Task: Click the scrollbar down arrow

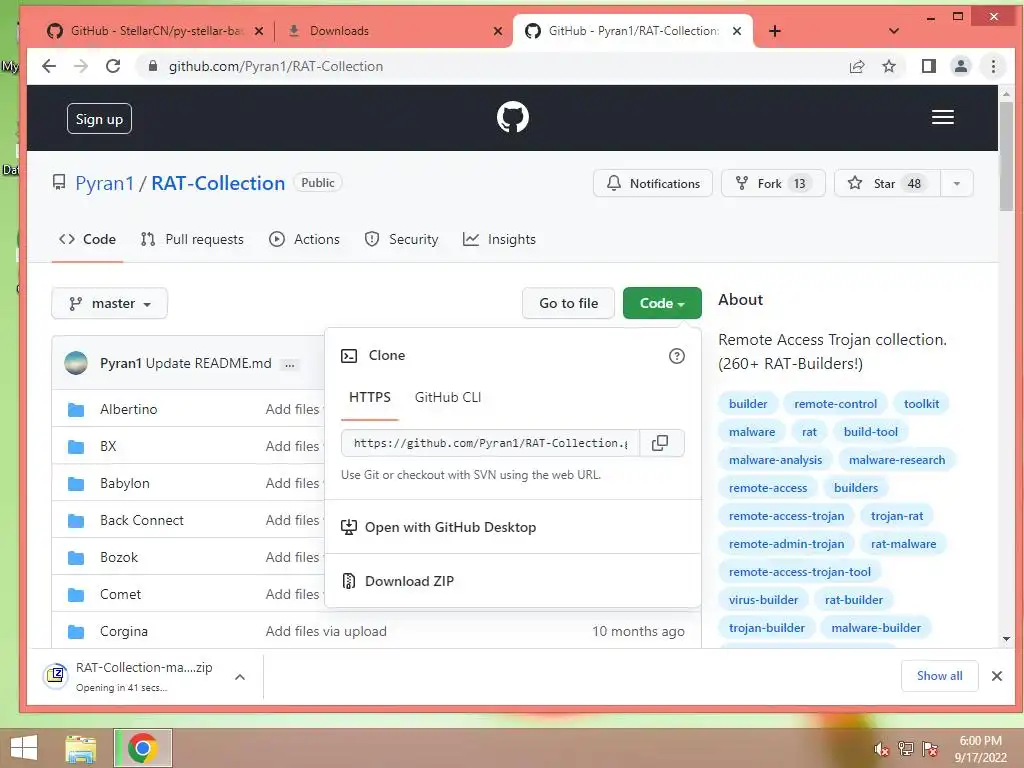Action: coord(1006,639)
